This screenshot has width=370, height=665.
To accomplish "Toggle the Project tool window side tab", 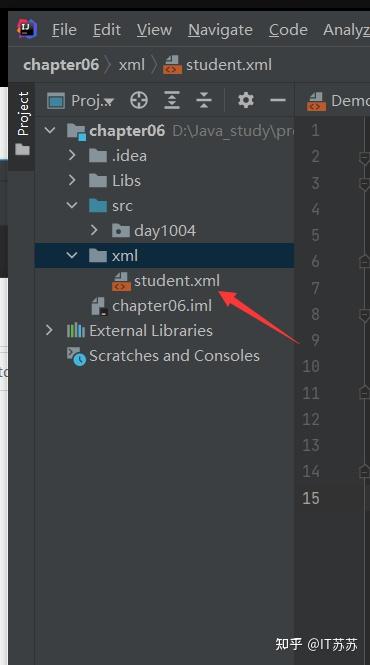I will click(x=23, y=124).
